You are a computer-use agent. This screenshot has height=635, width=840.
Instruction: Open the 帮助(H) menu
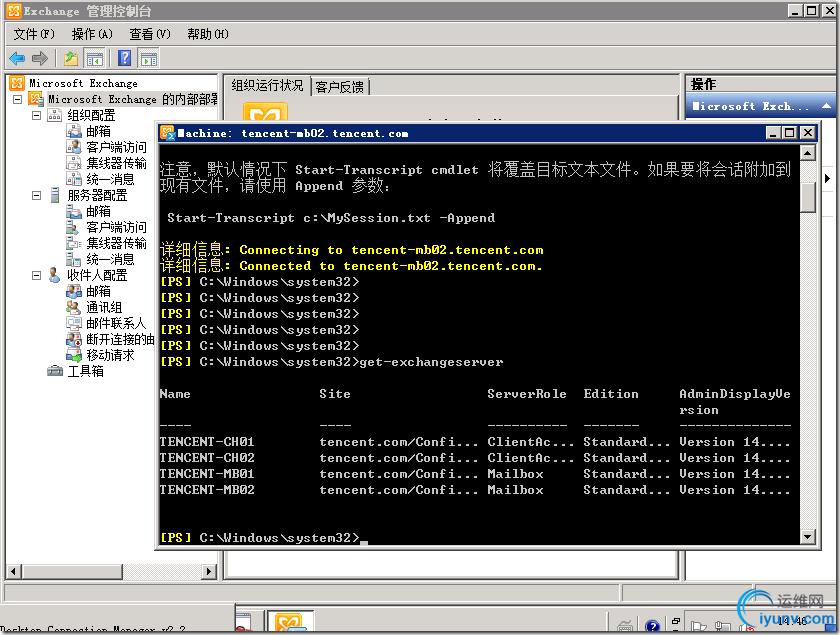(208, 34)
